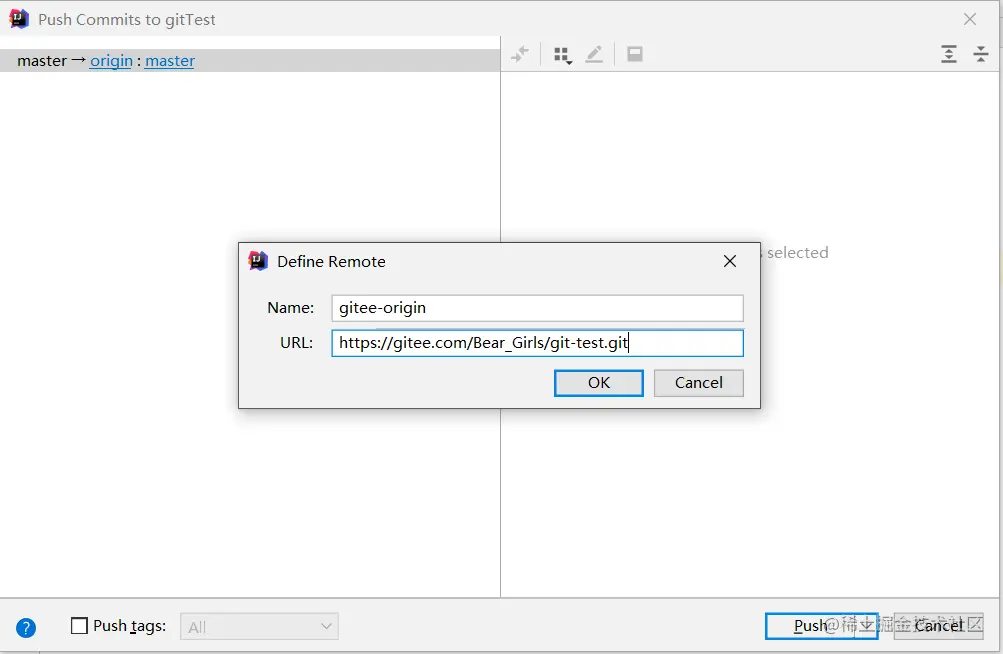Click the IntelliJ logo in Push Commits title
The height and width of the screenshot is (654, 1003).
point(19,19)
